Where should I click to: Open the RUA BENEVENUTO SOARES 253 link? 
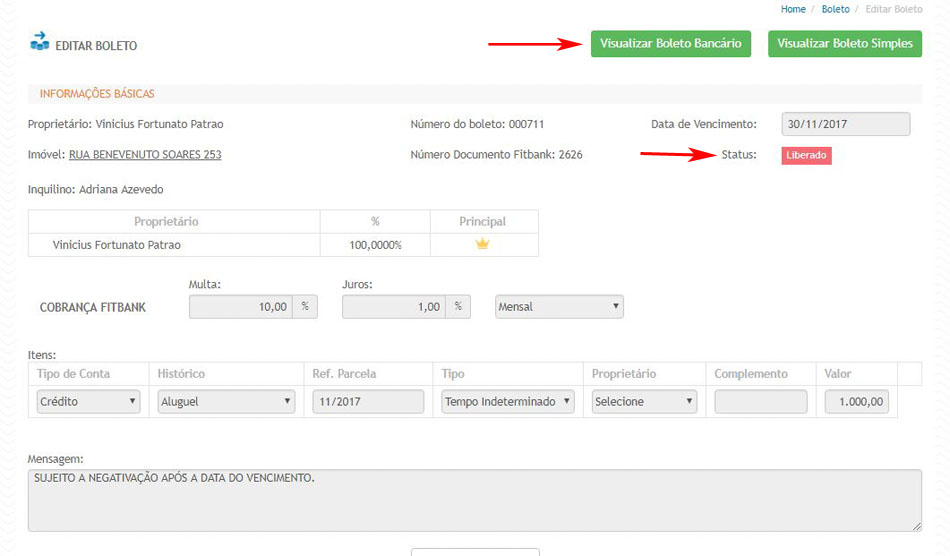(145, 155)
